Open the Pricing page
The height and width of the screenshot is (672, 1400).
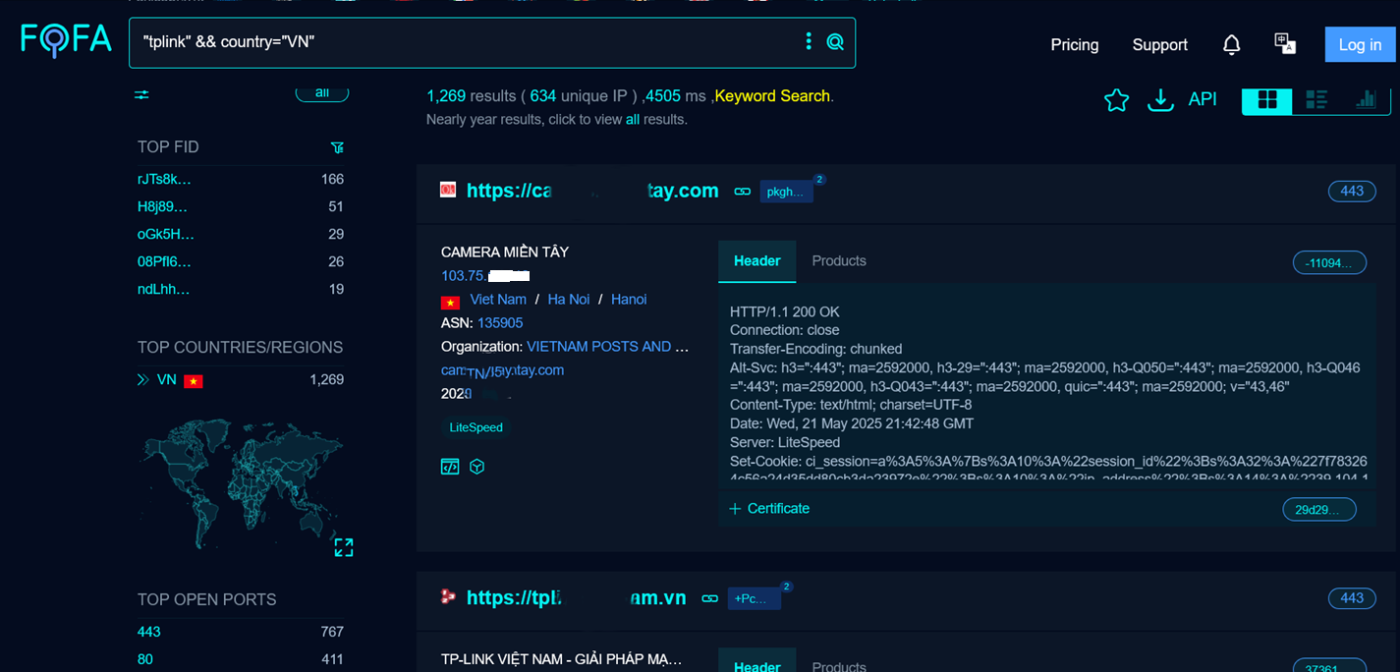click(1074, 45)
